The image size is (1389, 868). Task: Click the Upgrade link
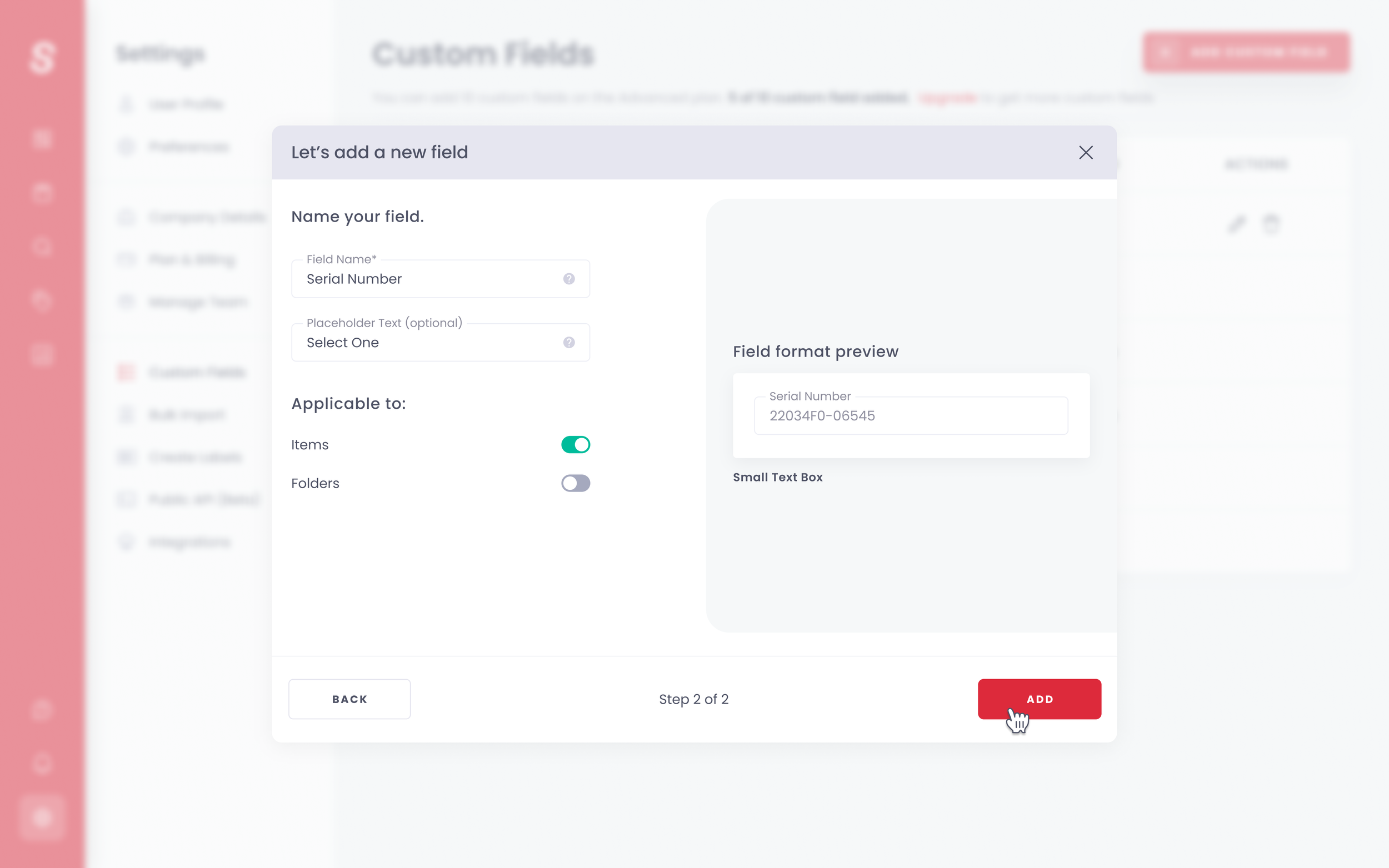[x=947, y=98]
